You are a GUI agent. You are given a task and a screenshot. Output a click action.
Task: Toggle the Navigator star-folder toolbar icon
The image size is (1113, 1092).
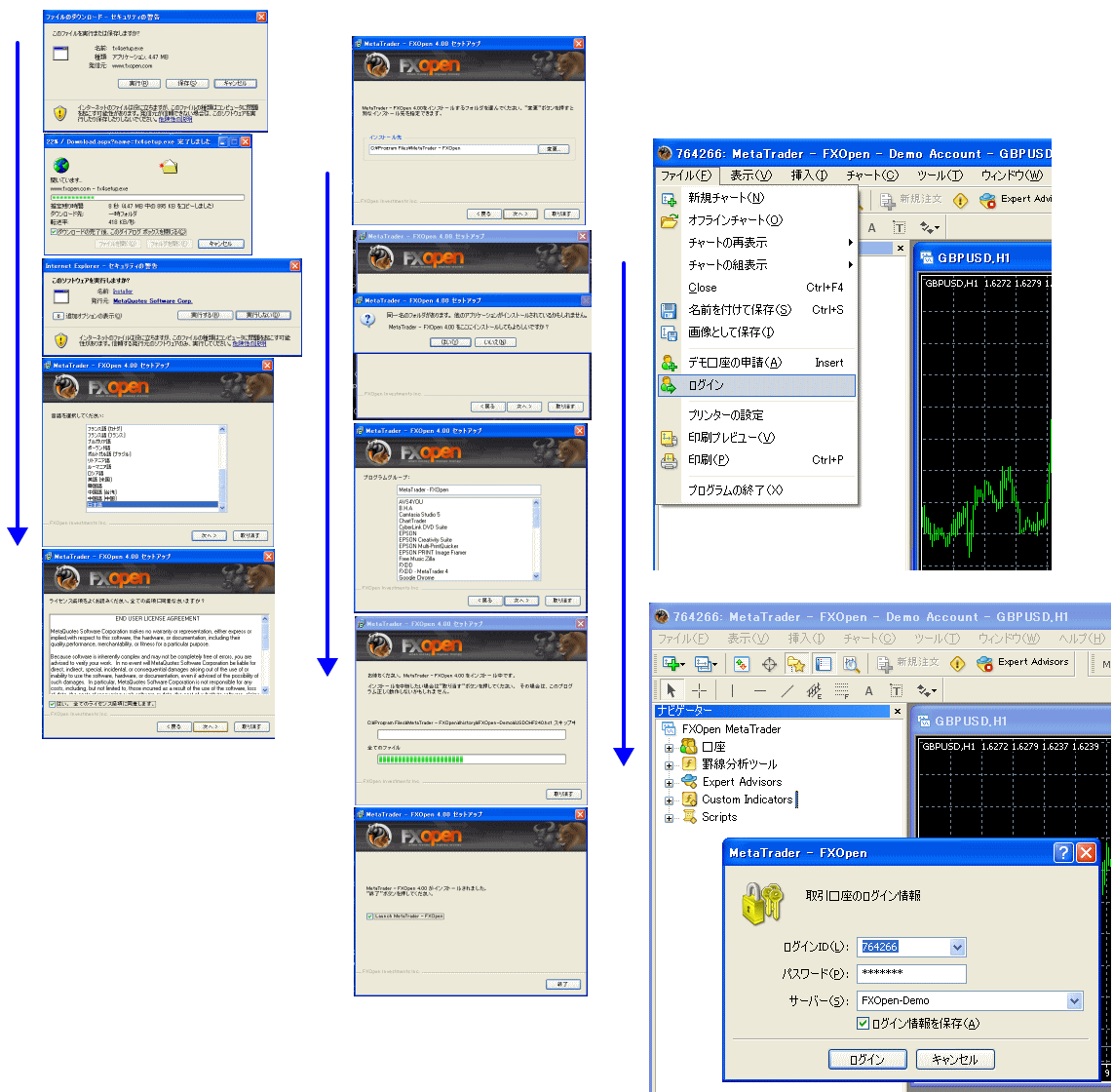[x=796, y=664]
